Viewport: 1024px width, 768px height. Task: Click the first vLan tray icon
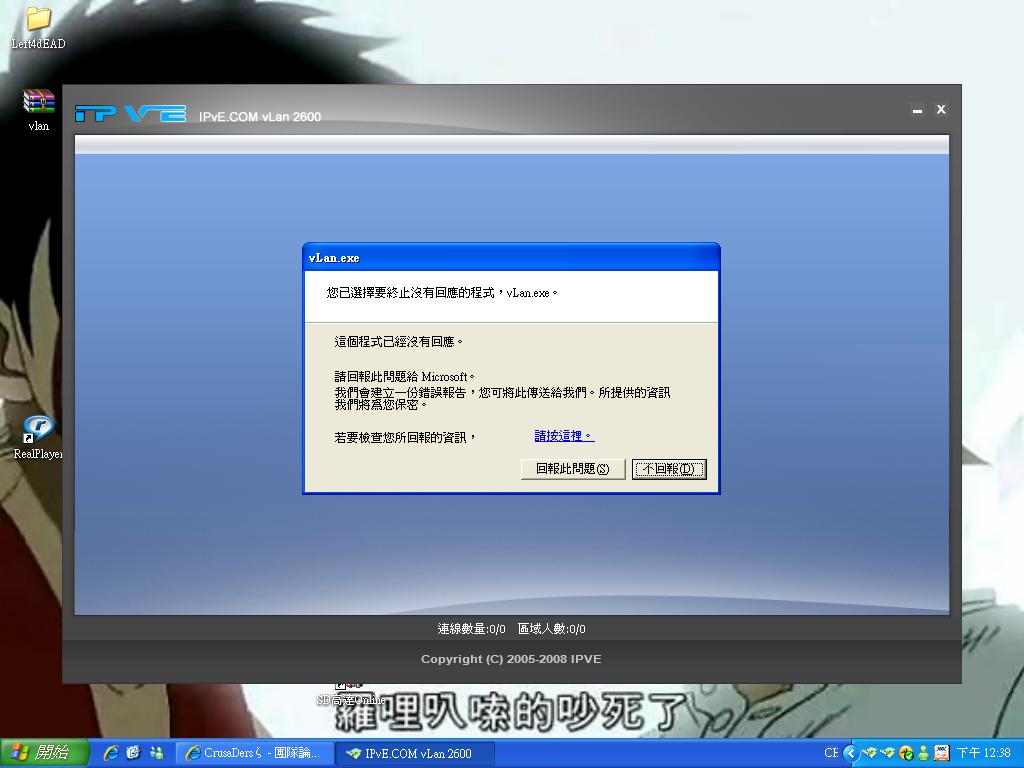[x=870, y=753]
